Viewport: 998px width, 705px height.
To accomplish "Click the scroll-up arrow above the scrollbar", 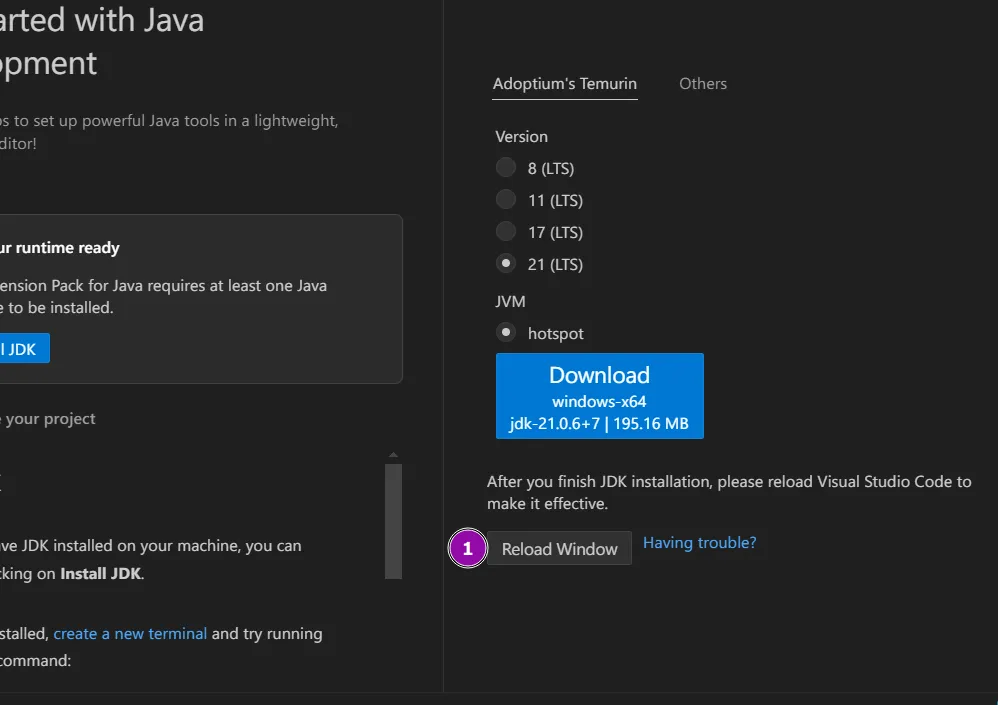I will 393,455.
